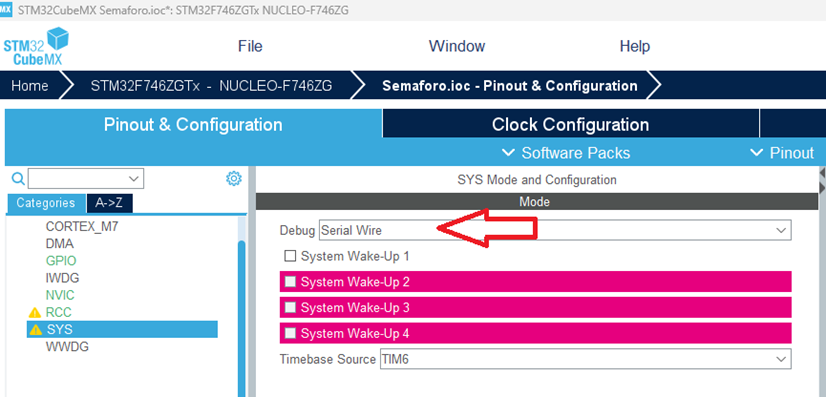The width and height of the screenshot is (826, 397).
Task: Go to Home breadcrumb
Action: pos(30,86)
